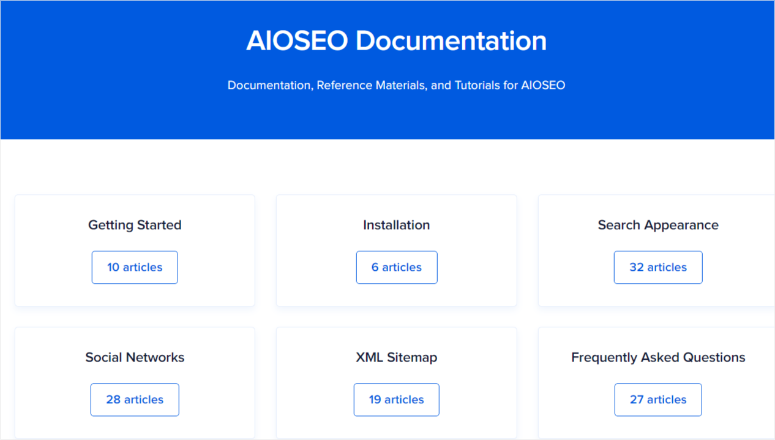
Task: Click the AIOSEO Documentation page title
Action: [x=396, y=41]
